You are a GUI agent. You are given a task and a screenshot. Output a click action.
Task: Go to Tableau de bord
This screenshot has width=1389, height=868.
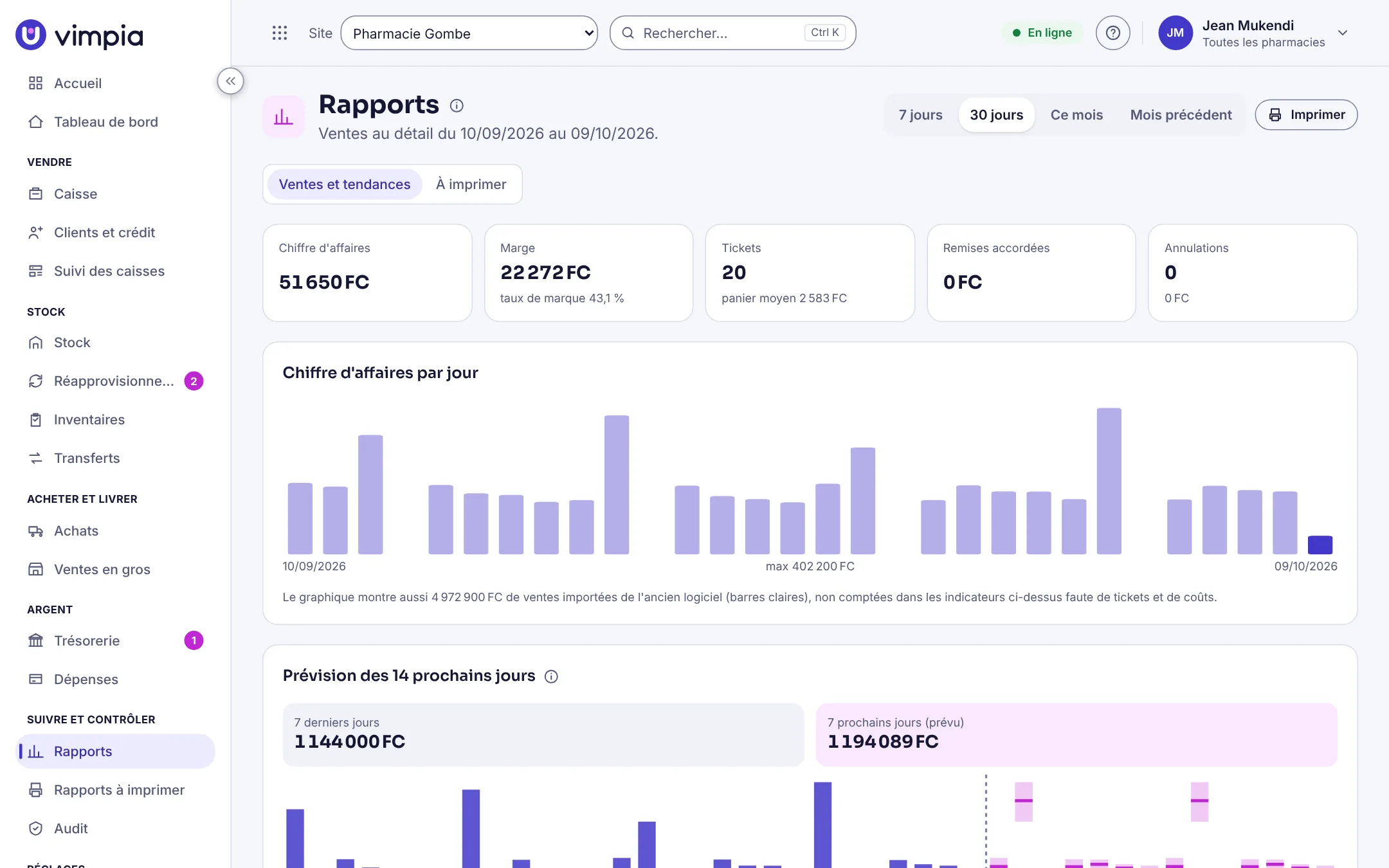coord(115,122)
